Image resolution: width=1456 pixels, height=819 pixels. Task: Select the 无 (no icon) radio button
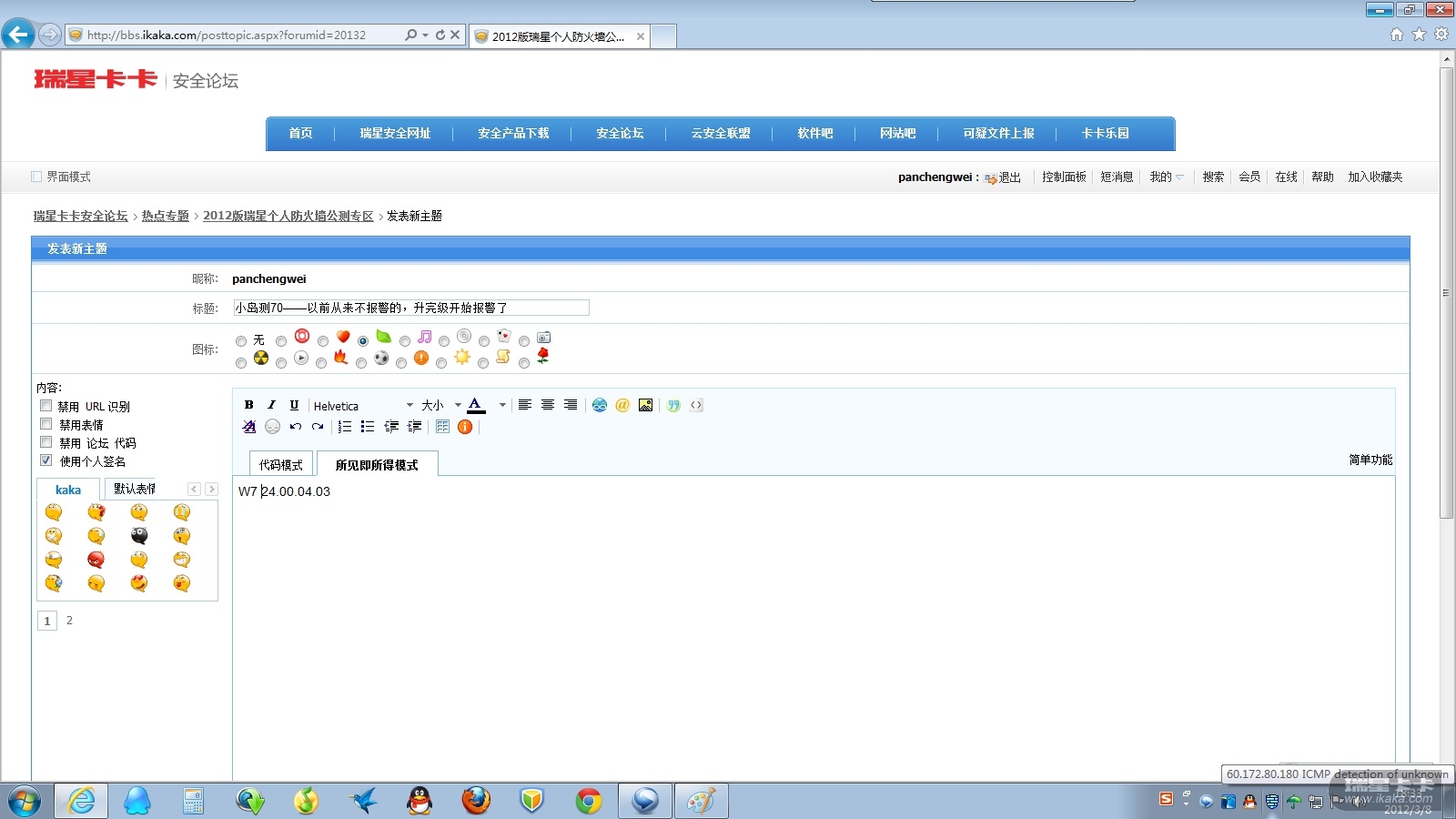pyautogui.click(x=241, y=341)
